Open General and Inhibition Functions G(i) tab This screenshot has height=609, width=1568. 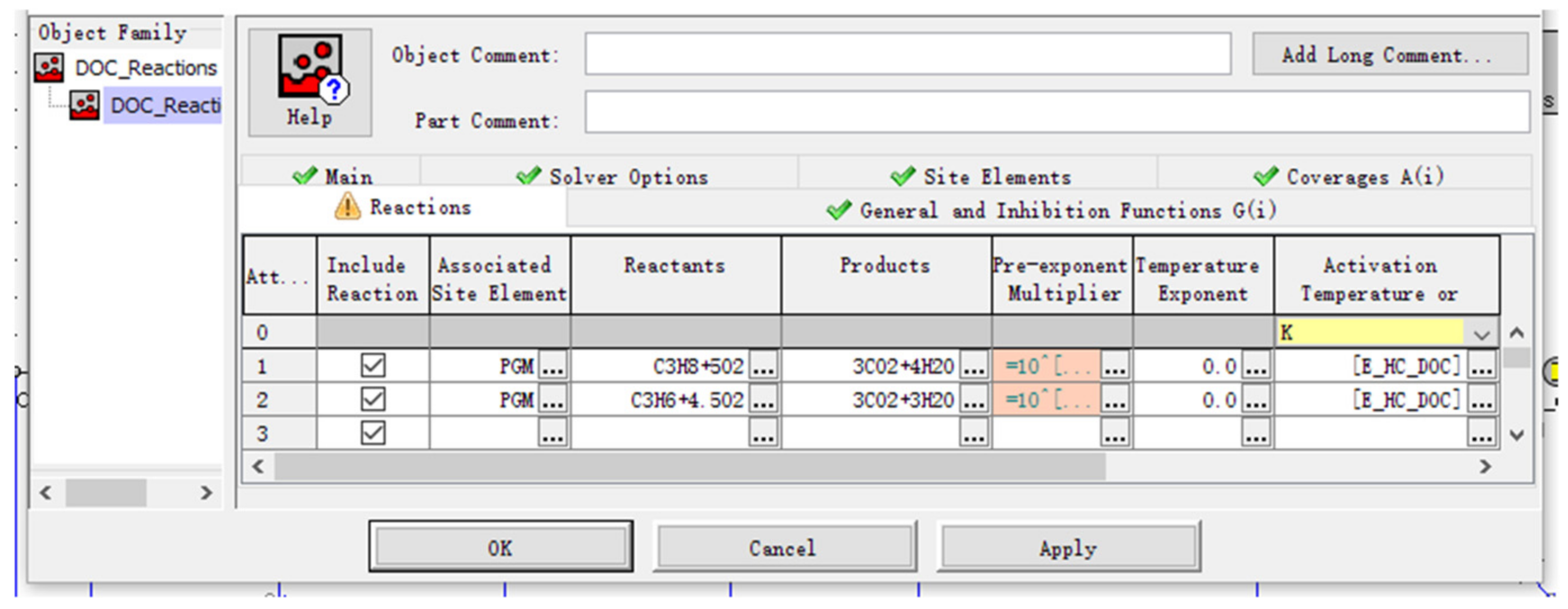coord(1050,211)
